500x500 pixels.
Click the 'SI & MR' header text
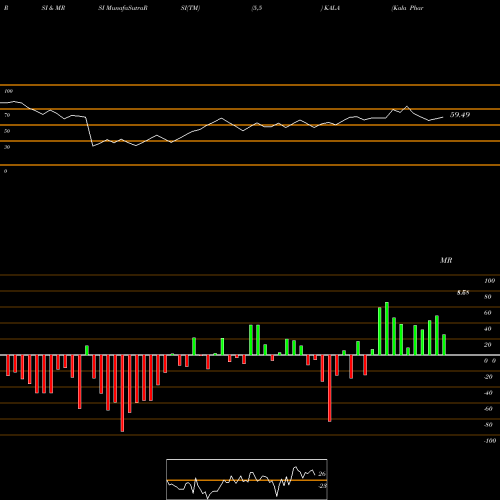tap(53, 8)
